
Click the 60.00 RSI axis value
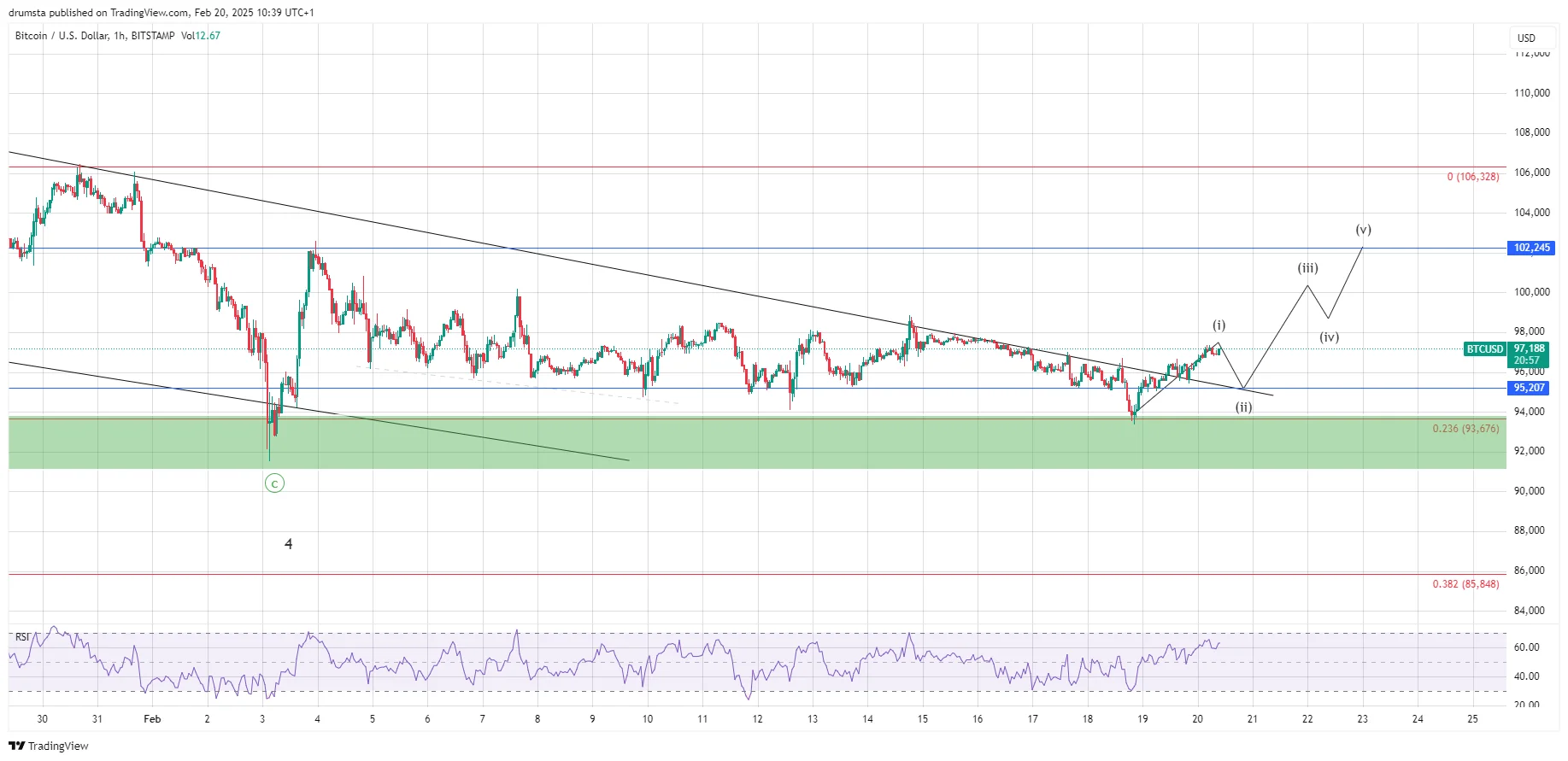tap(1526, 647)
